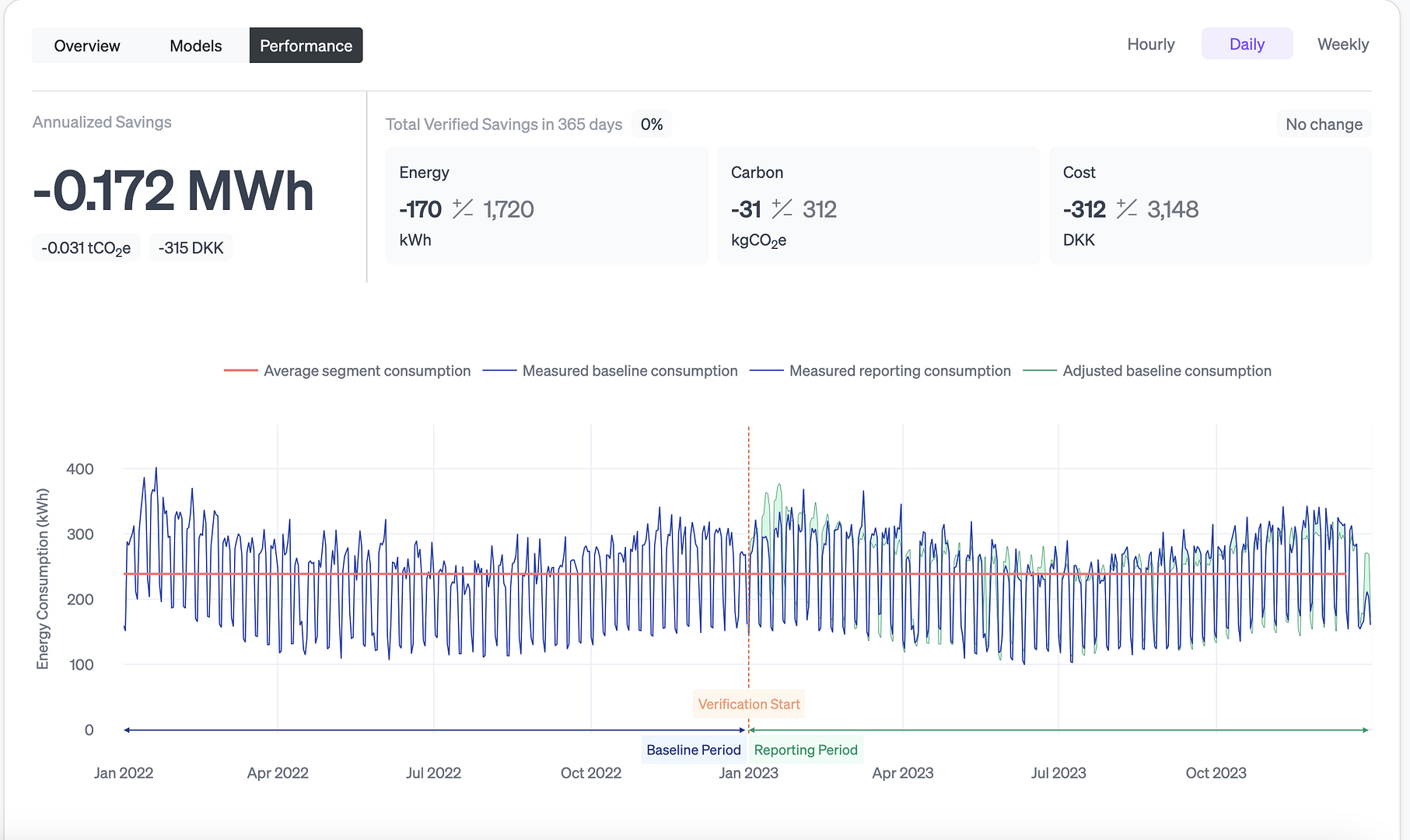
Task: Click the -315 DKK savings chip
Action: (191, 248)
